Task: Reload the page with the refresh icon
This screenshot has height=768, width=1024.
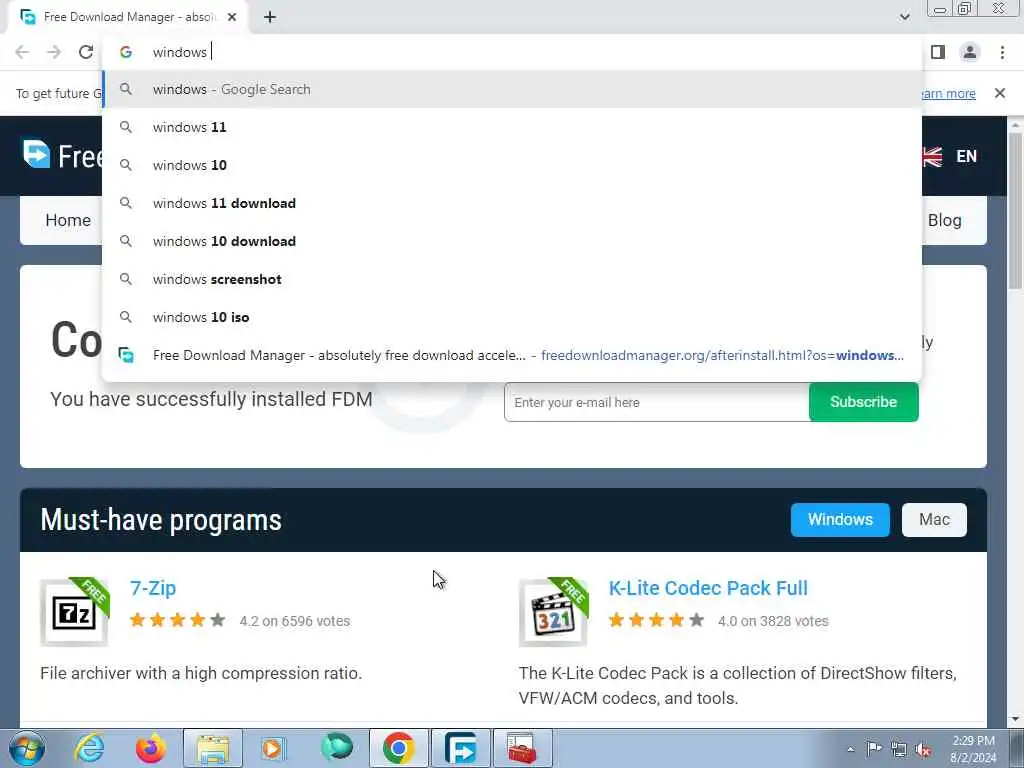Action: (x=86, y=52)
